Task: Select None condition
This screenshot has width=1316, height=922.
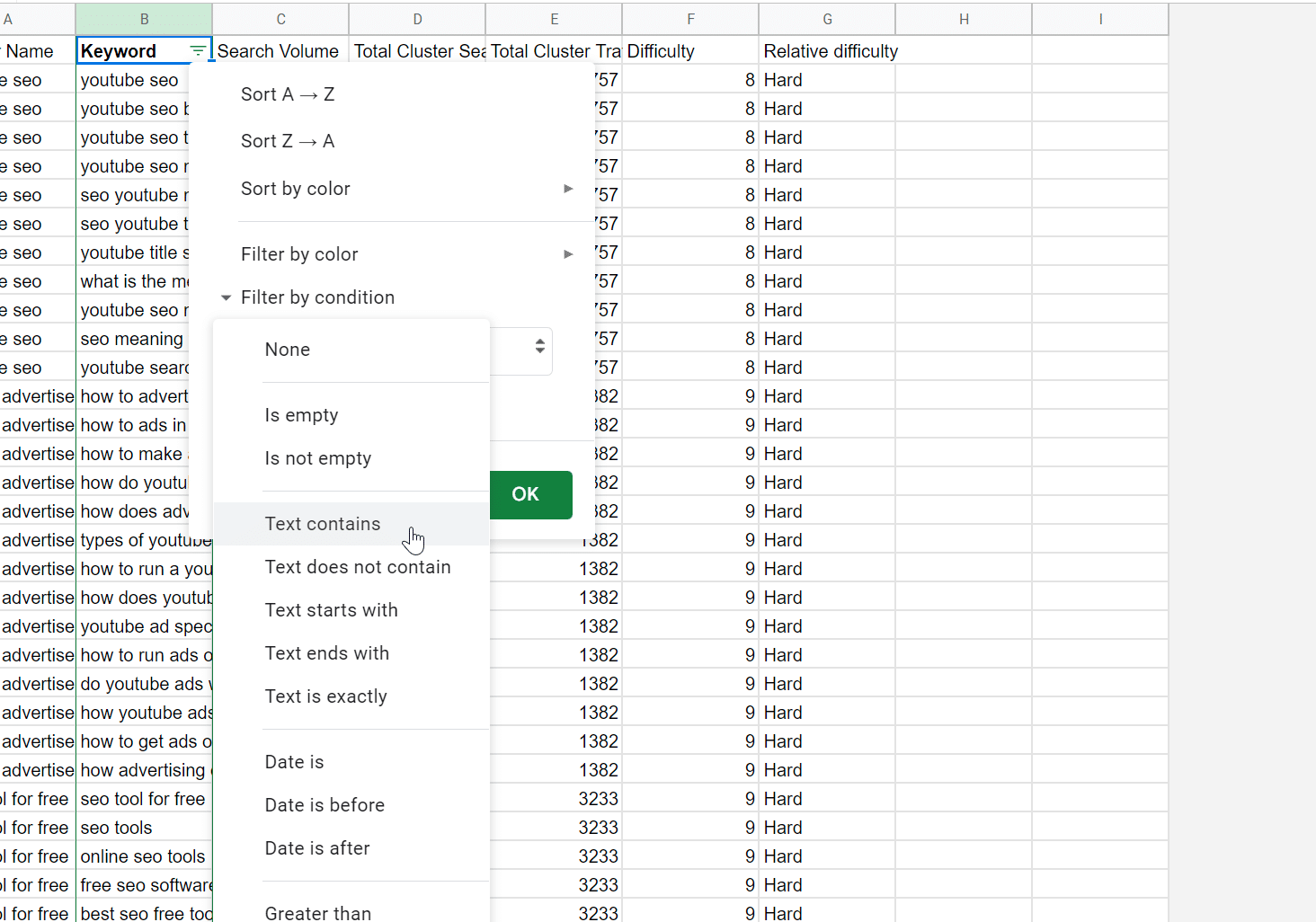Action: coord(351,350)
